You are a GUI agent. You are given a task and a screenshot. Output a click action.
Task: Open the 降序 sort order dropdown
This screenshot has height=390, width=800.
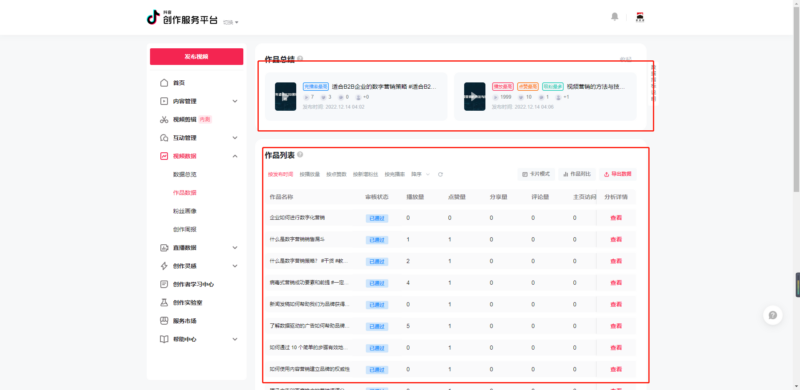point(420,175)
